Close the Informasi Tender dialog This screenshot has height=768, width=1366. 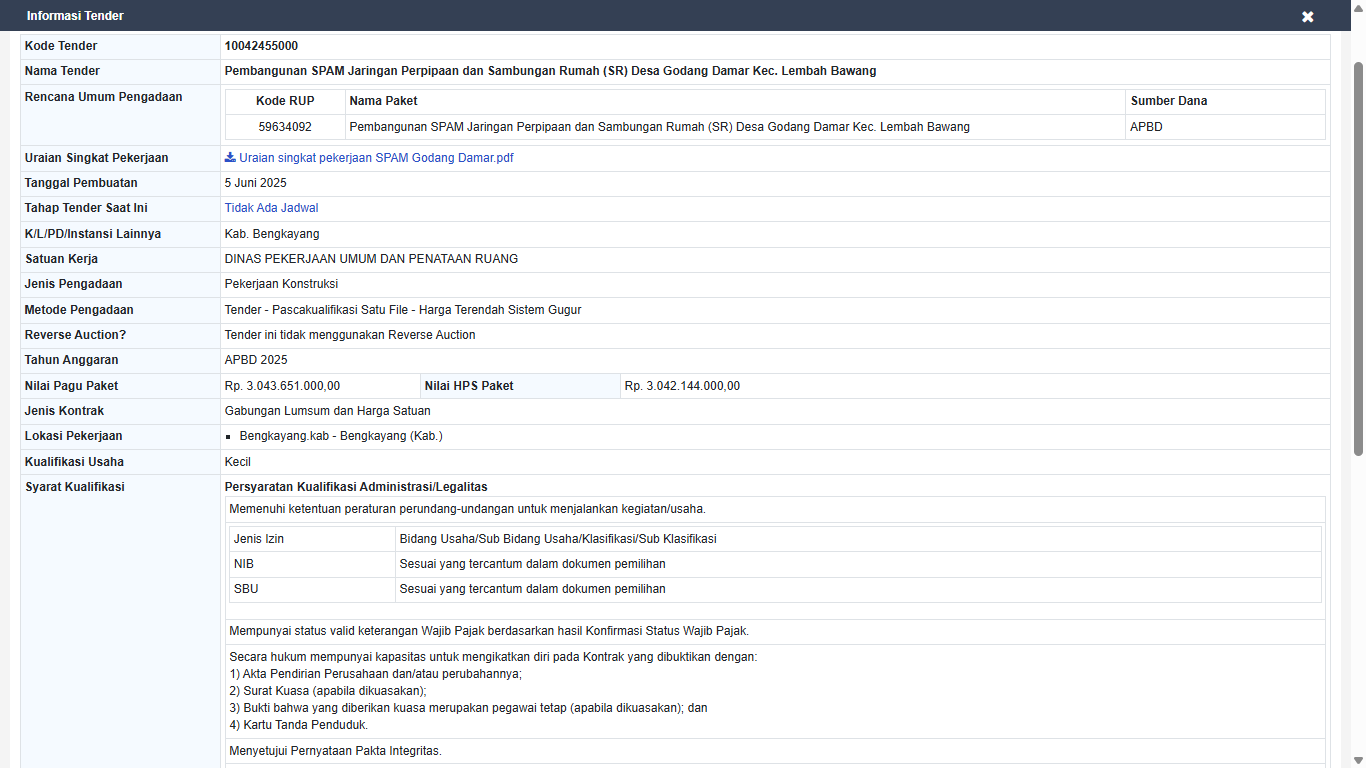(1308, 17)
